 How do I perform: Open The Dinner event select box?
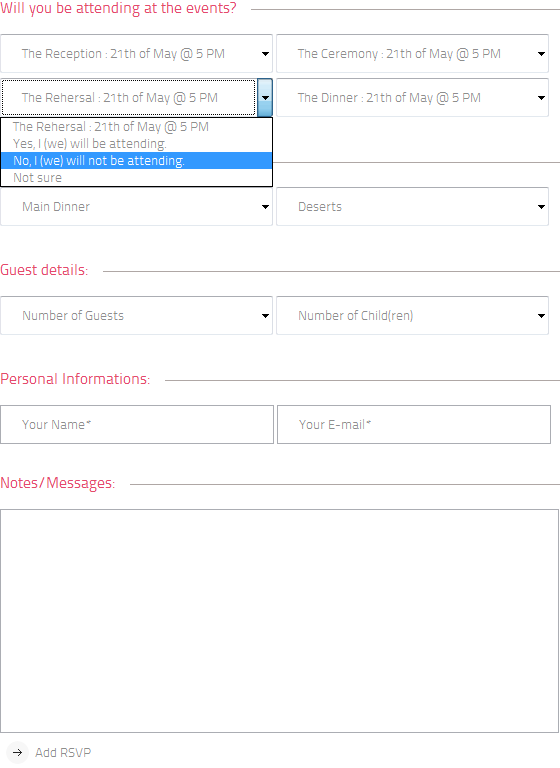tap(413, 97)
